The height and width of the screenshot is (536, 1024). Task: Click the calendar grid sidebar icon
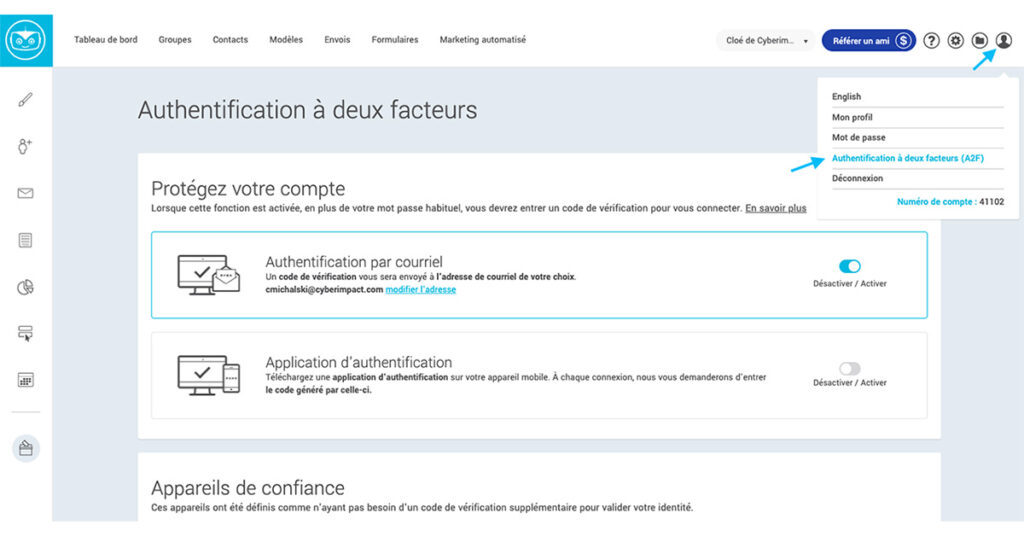point(26,380)
